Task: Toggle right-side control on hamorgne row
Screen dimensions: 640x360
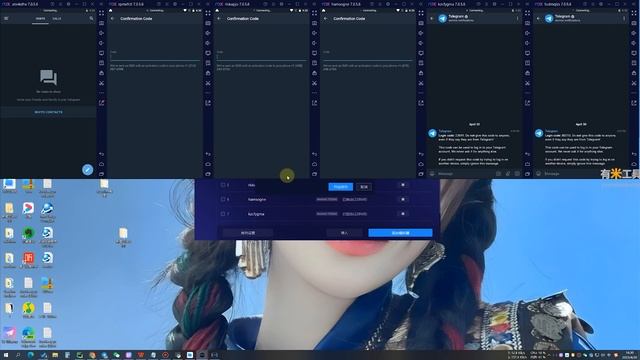Action: [x=403, y=199]
